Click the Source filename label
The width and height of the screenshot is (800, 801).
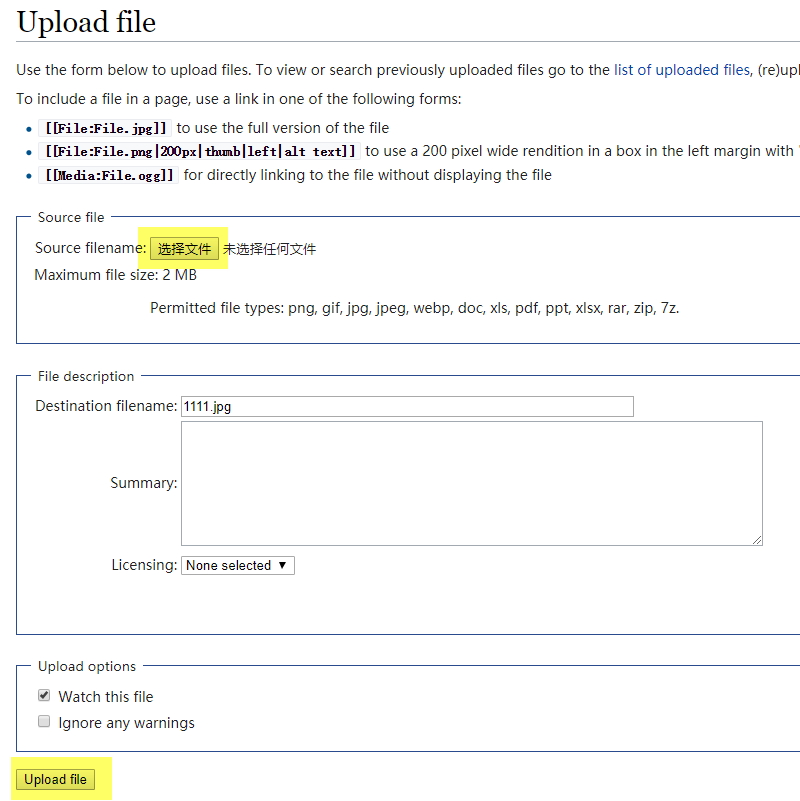90,248
